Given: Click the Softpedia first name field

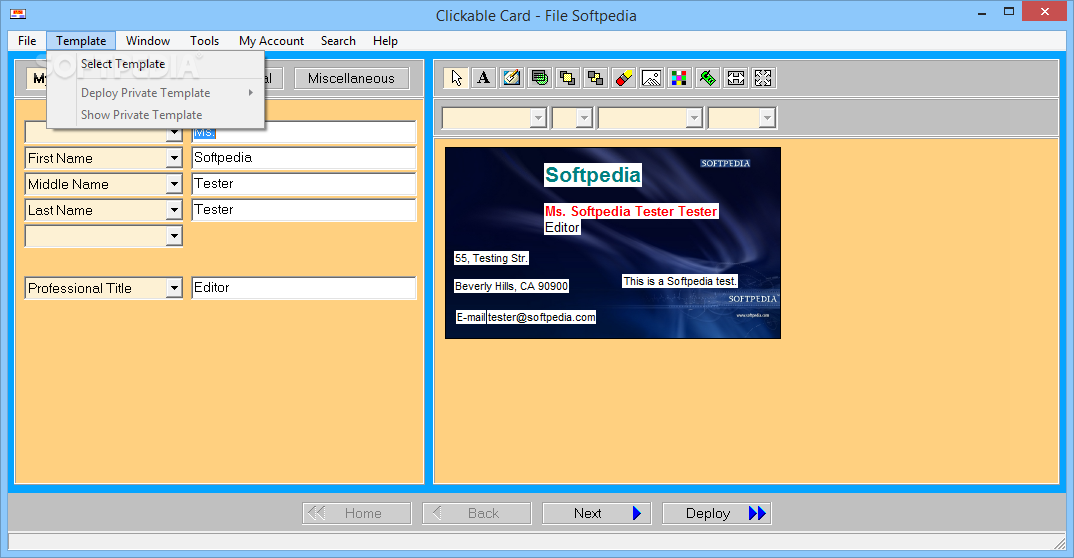Looking at the screenshot, I should pyautogui.click(x=303, y=158).
